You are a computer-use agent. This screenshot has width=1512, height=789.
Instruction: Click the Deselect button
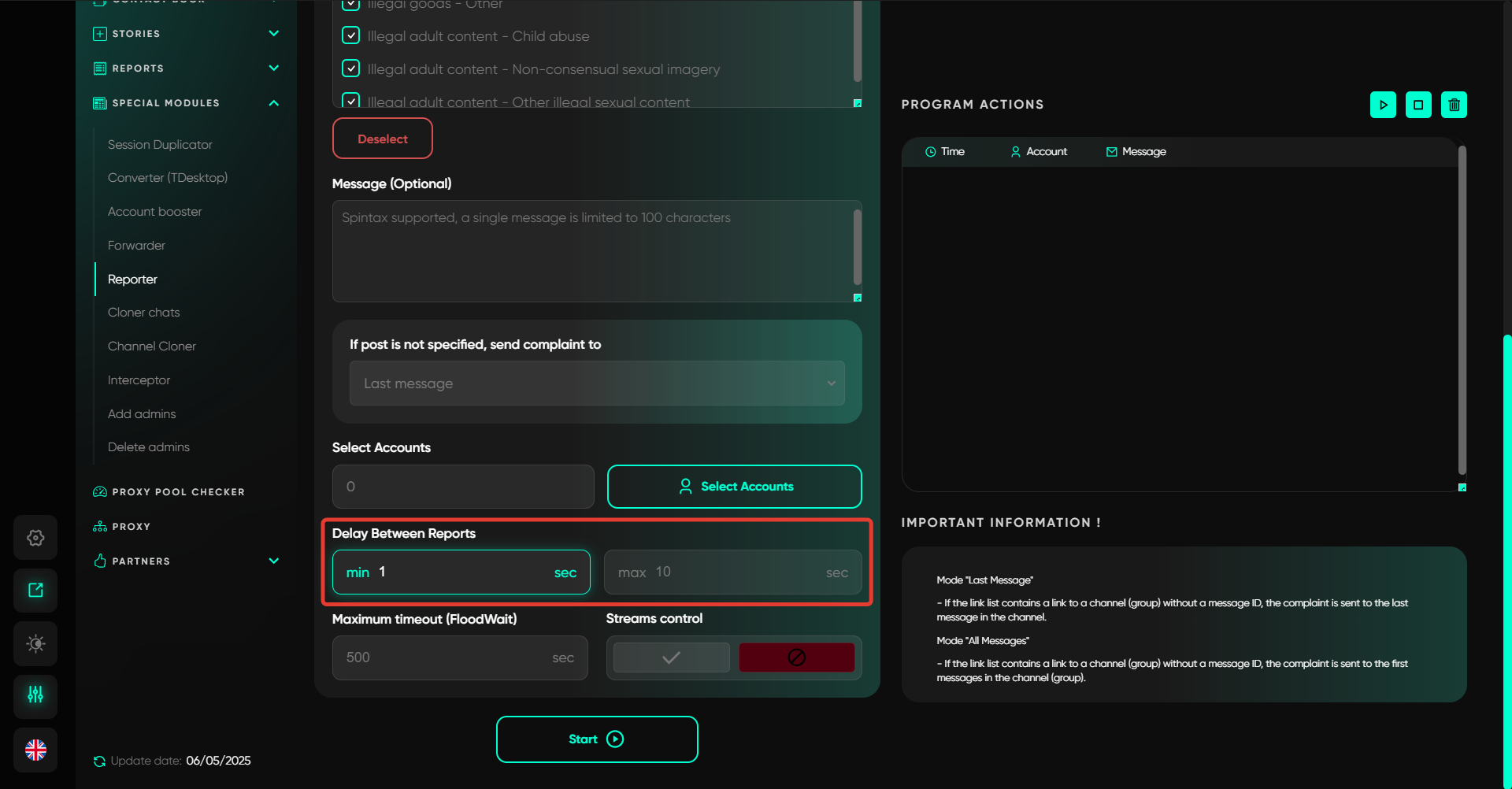click(383, 139)
